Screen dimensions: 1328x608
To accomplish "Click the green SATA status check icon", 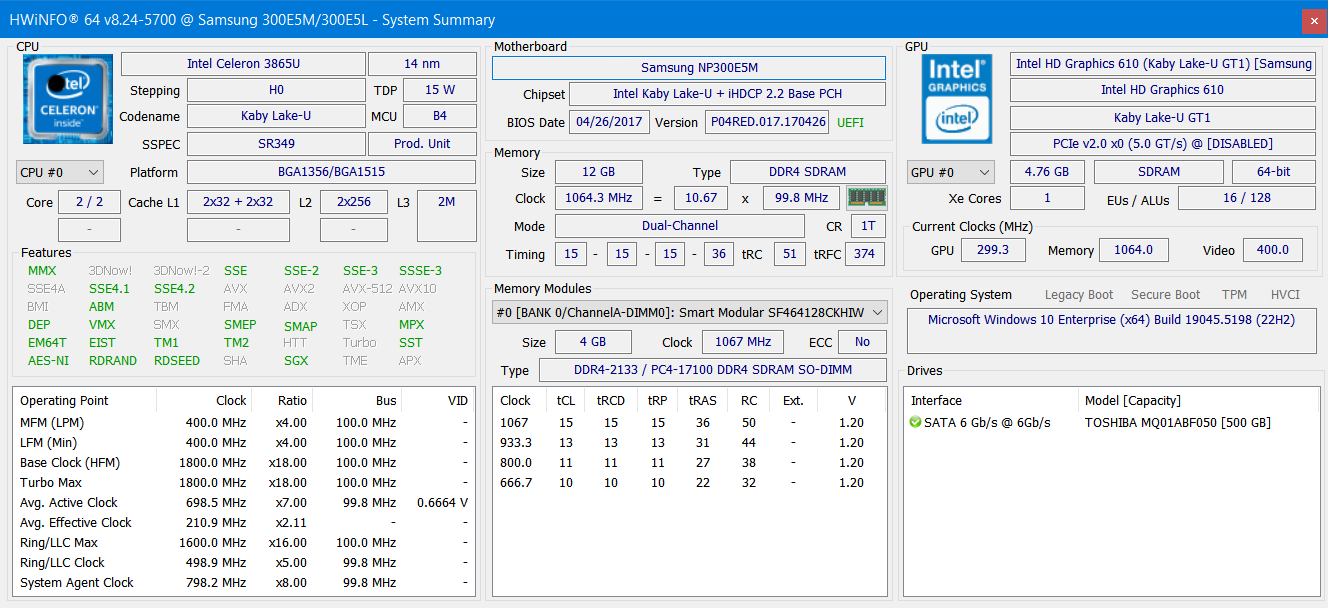I will (x=915, y=423).
